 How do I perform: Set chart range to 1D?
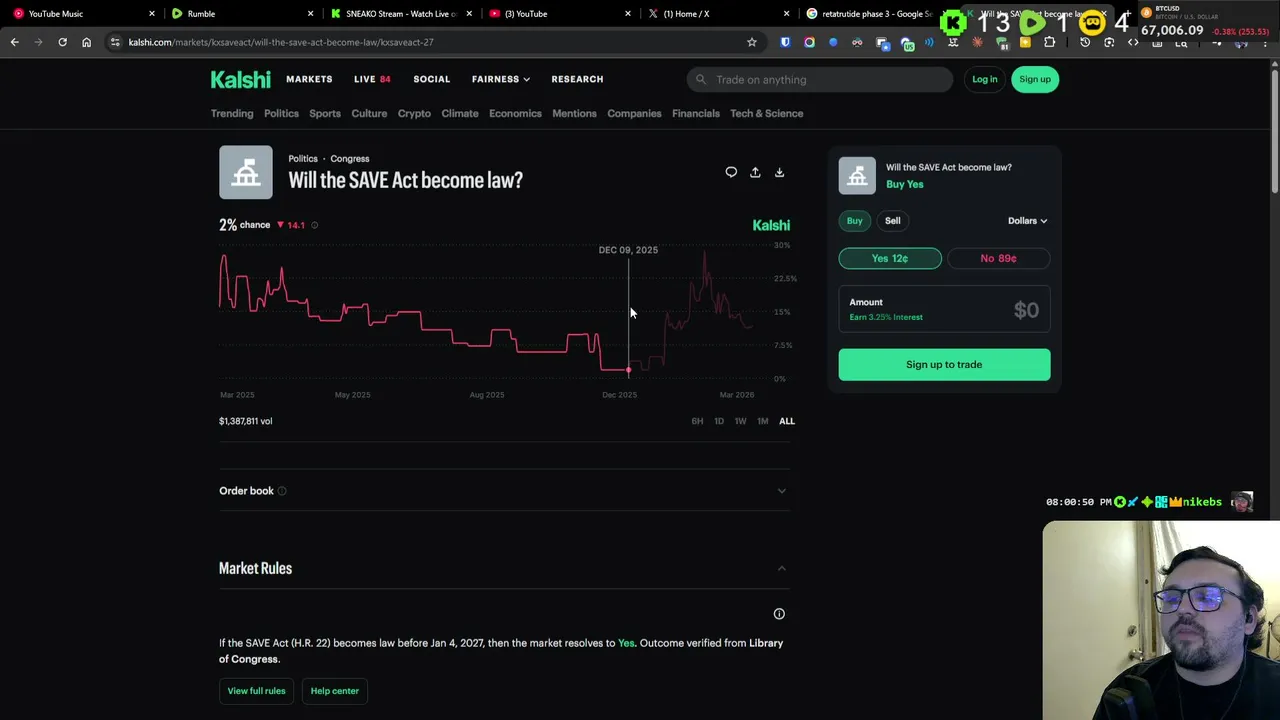tap(719, 421)
